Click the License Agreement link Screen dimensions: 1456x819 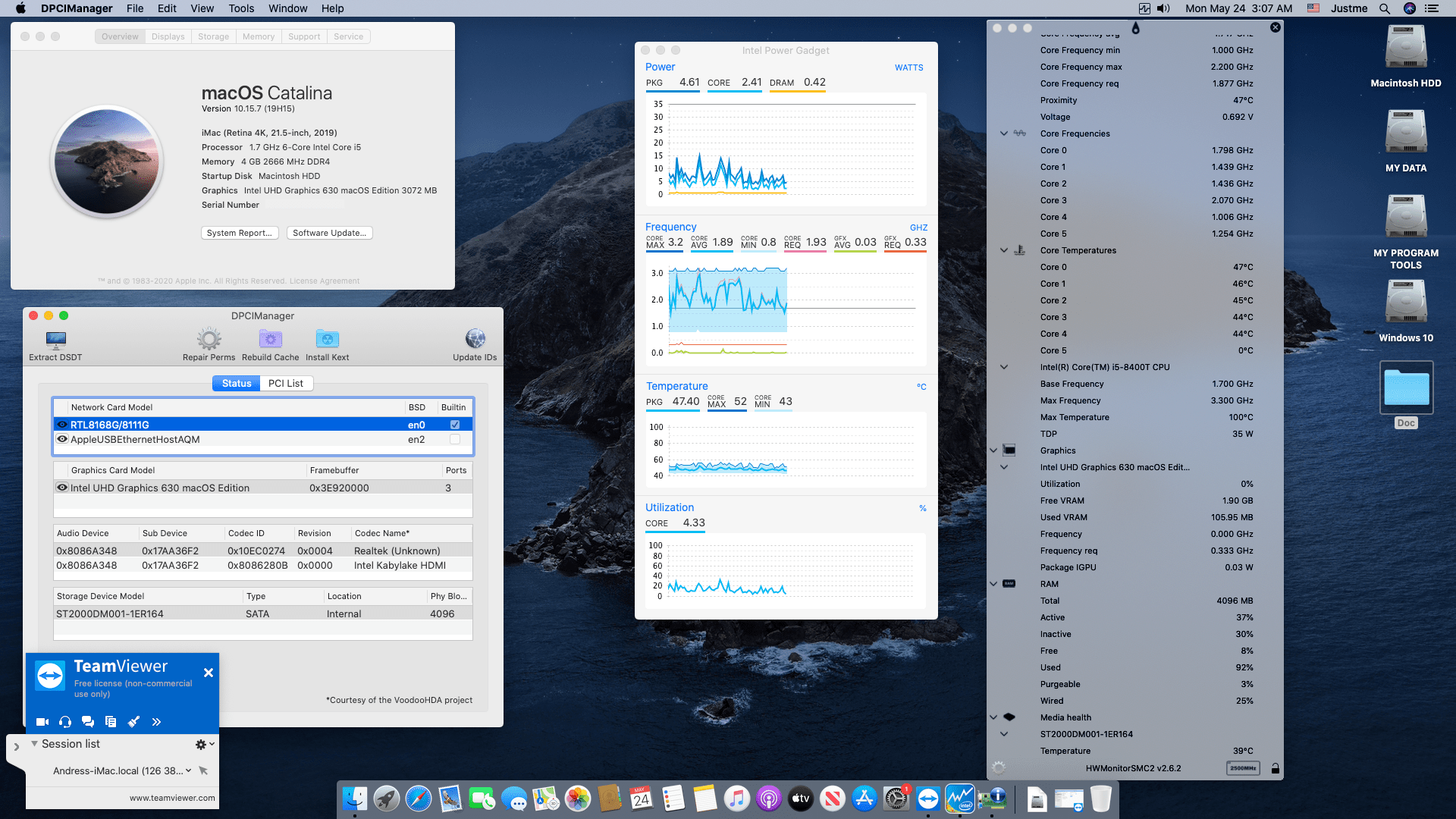(325, 281)
